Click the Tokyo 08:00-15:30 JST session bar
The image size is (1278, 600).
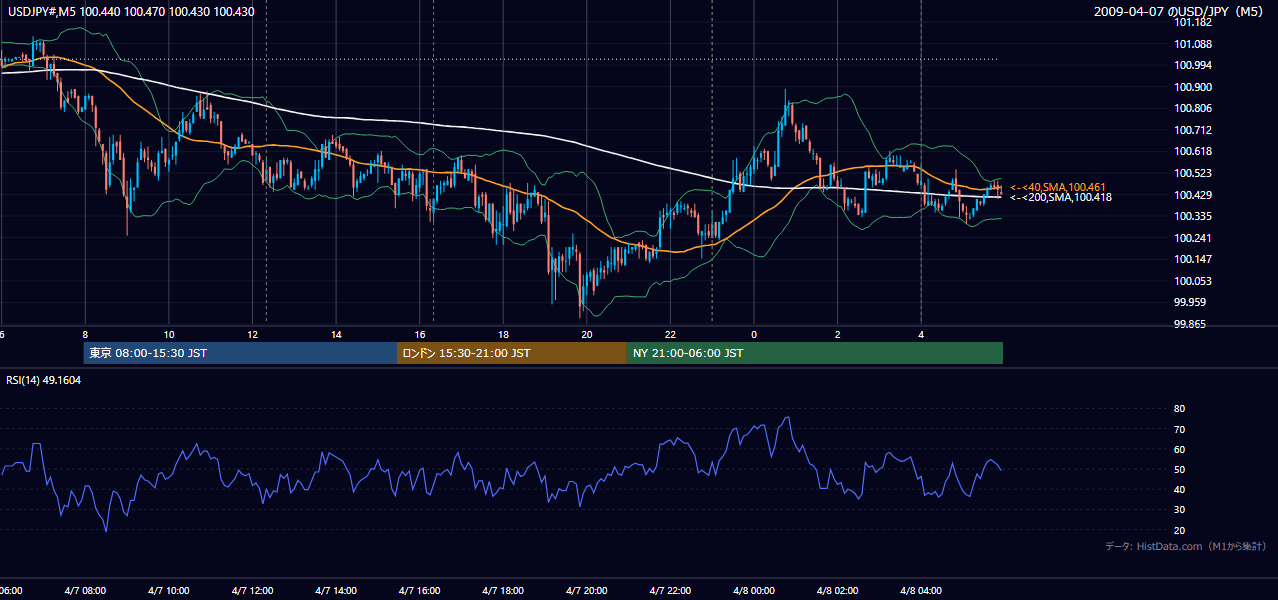pos(240,353)
